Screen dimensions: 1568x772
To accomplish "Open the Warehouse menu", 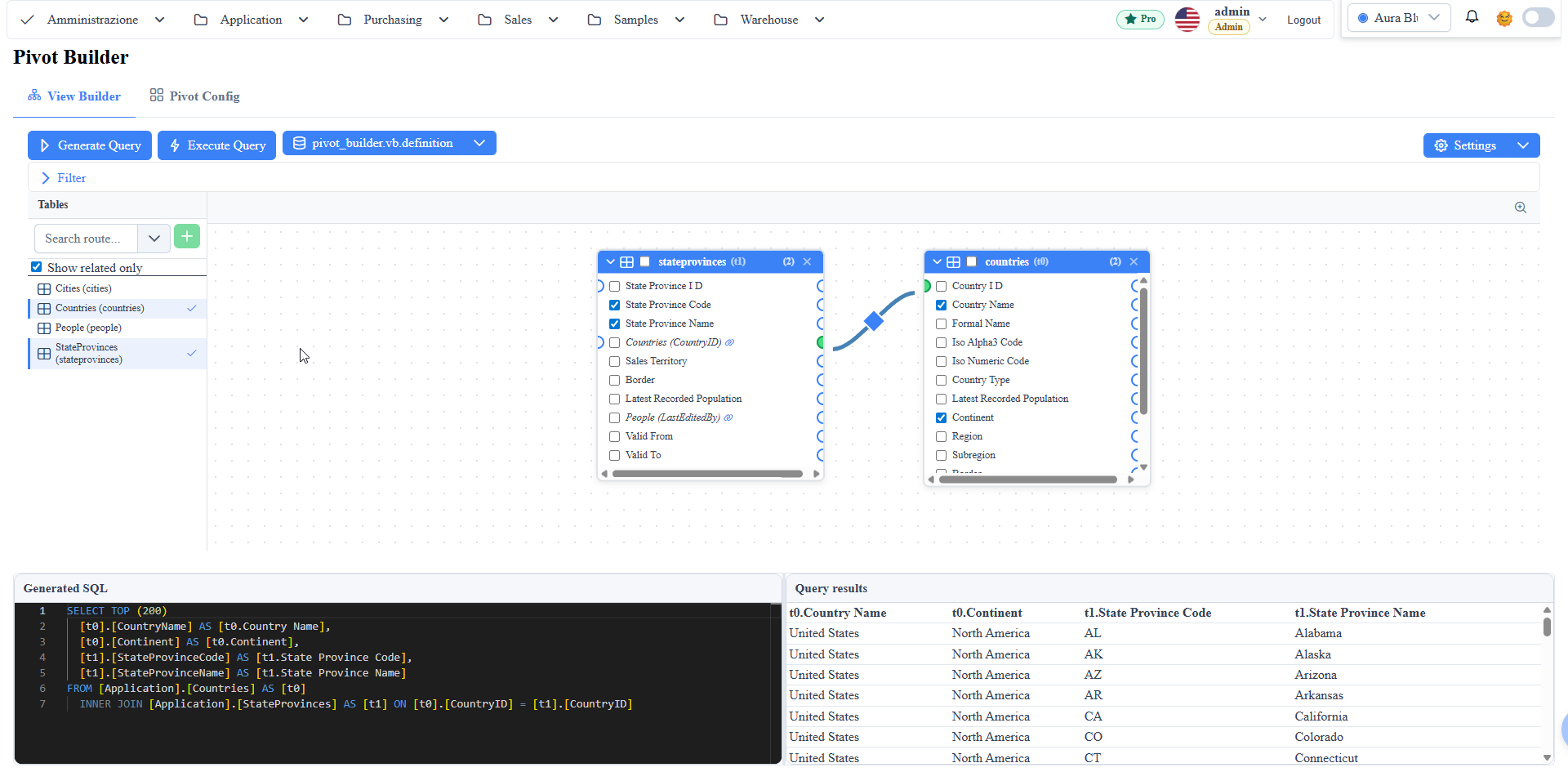I will click(769, 19).
